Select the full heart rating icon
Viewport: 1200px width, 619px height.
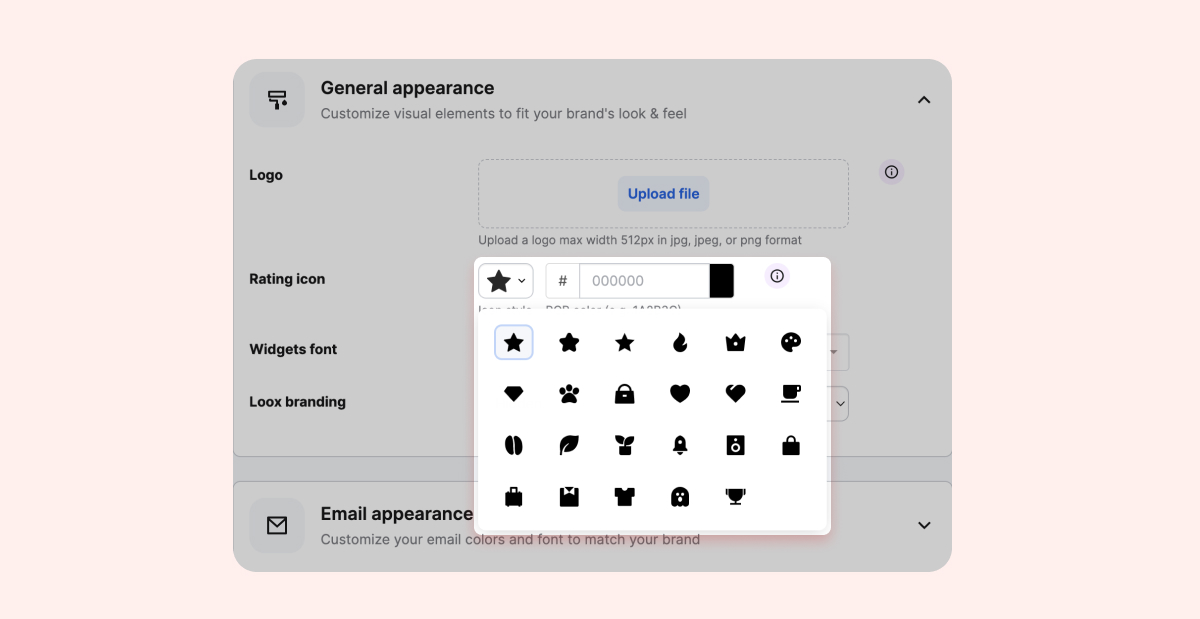680,394
